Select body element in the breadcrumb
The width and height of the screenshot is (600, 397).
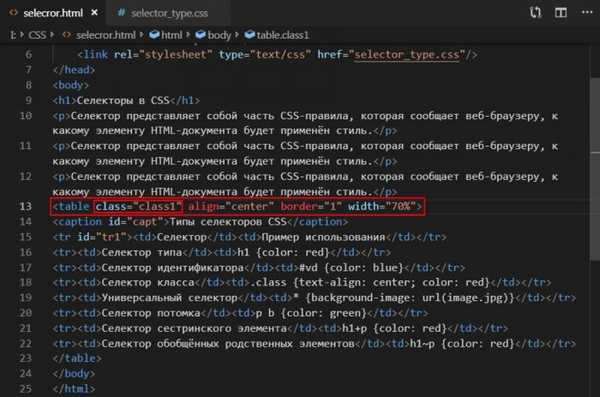(x=219, y=35)
